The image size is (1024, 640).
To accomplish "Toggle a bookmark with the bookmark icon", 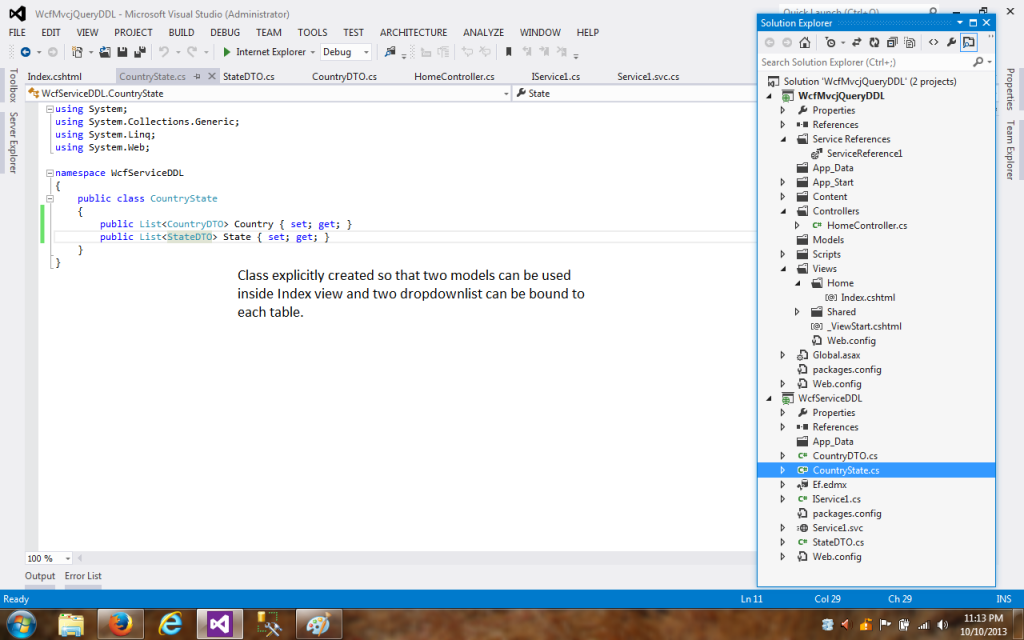I will tap(509, 52).
